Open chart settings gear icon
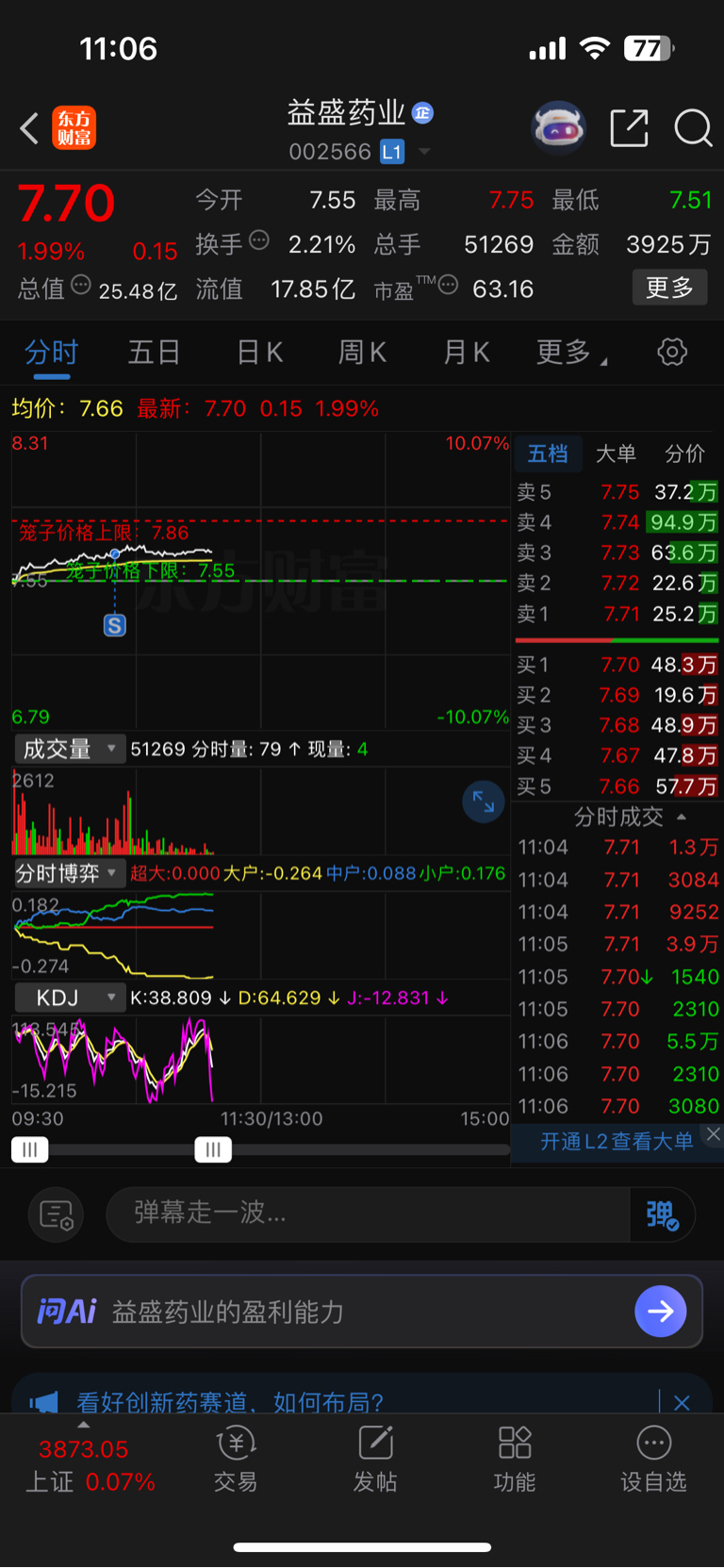724x1568 pixels. (x=672, y=353)
